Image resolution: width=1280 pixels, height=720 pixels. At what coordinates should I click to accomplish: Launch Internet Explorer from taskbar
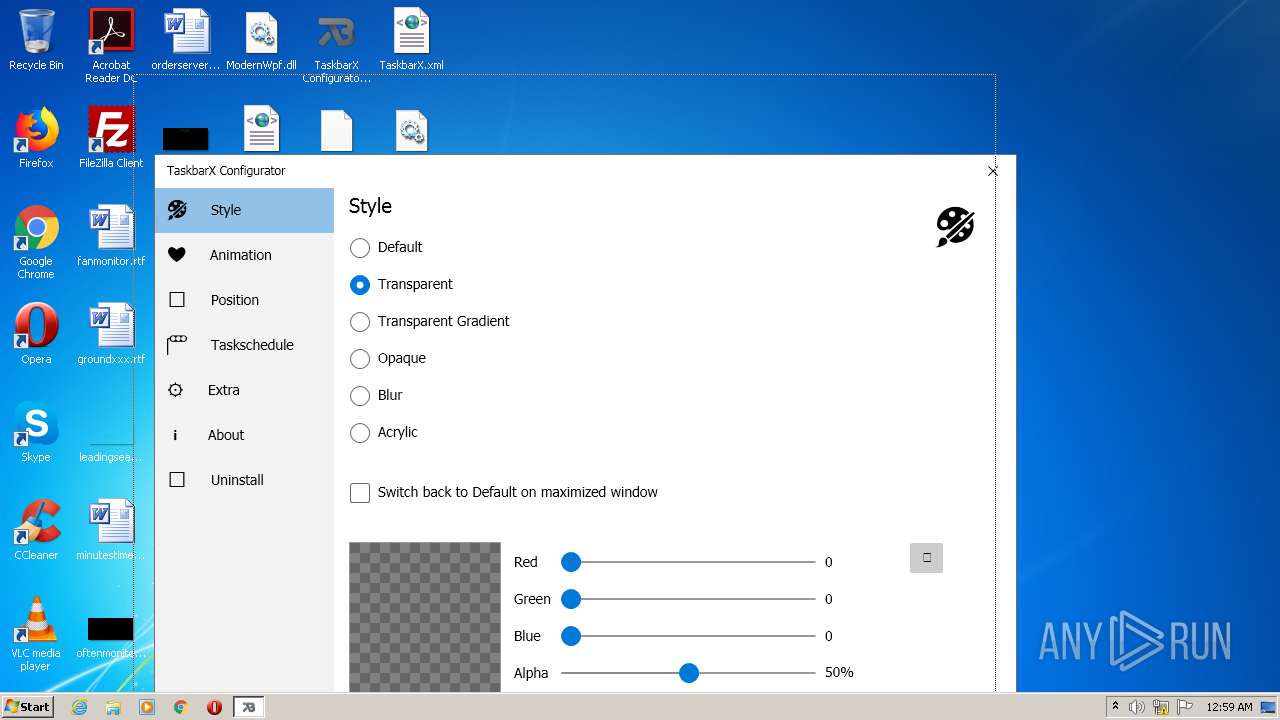pyautogui.click(x=79, y=707)
